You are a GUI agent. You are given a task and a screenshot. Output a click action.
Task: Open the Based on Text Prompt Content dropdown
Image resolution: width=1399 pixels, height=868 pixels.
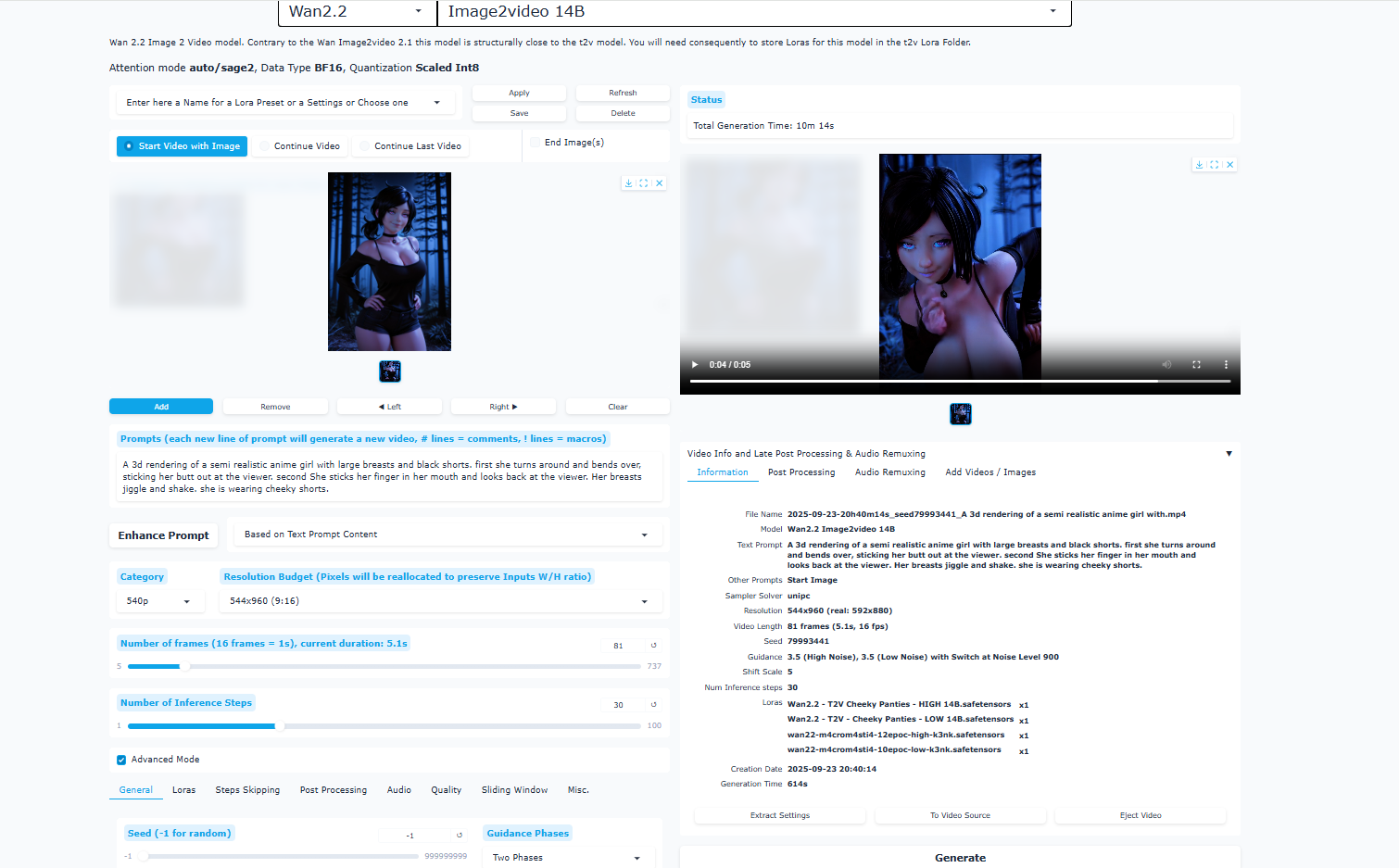coord(447,535)
